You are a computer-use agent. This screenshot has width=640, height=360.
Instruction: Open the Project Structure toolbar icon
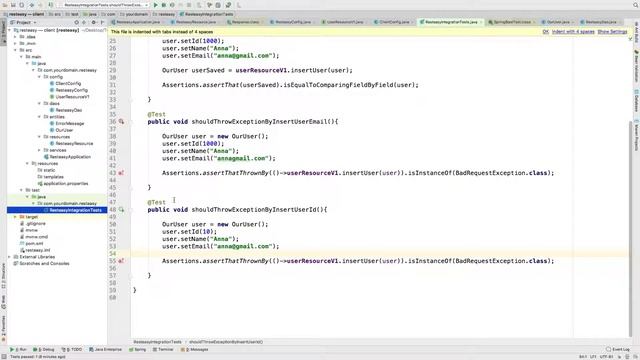[218, 5]
